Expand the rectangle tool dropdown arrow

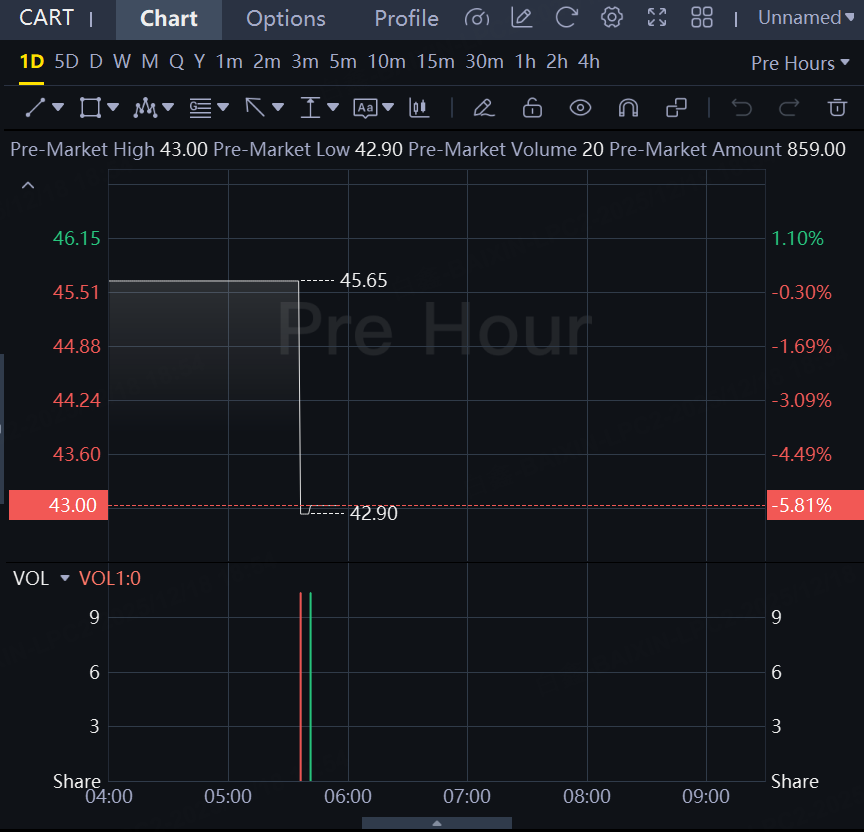tap(113, 107)
